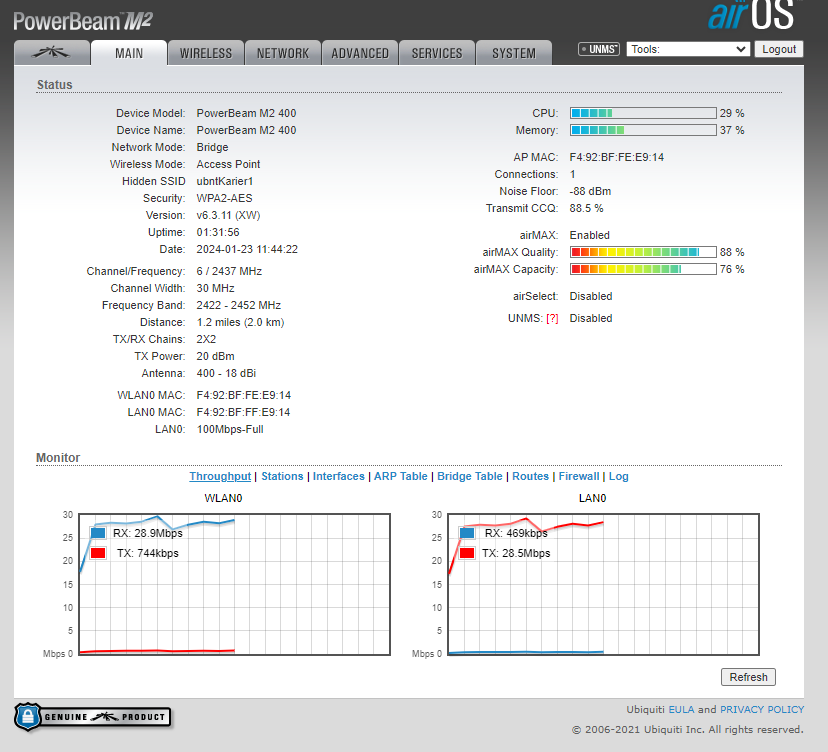Select the Wireless Mode value Access Point
Image resolution: width=828 pixels, height=752 pixels.
228,164
